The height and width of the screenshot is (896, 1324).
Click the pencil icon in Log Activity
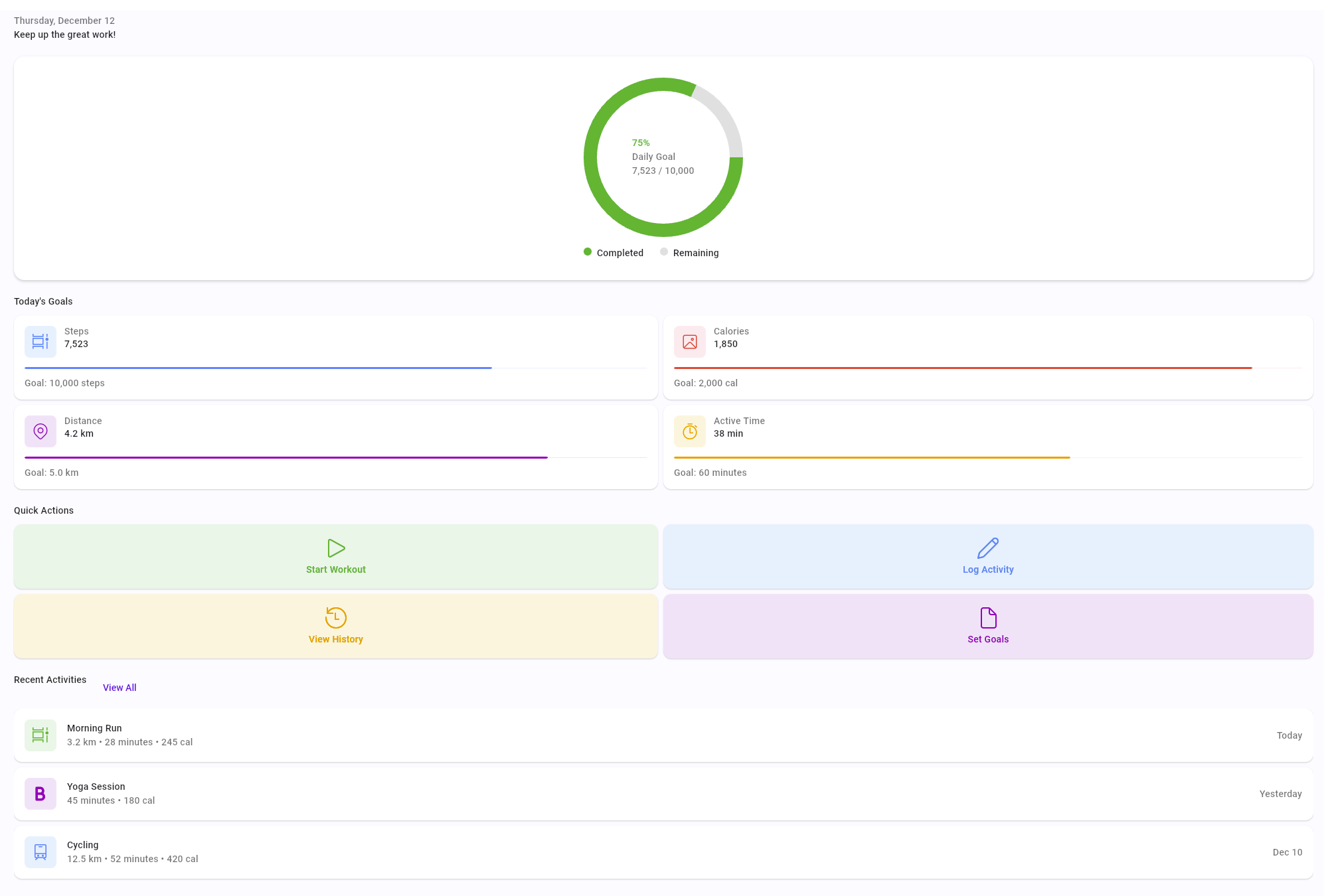[x=988, y=548]
